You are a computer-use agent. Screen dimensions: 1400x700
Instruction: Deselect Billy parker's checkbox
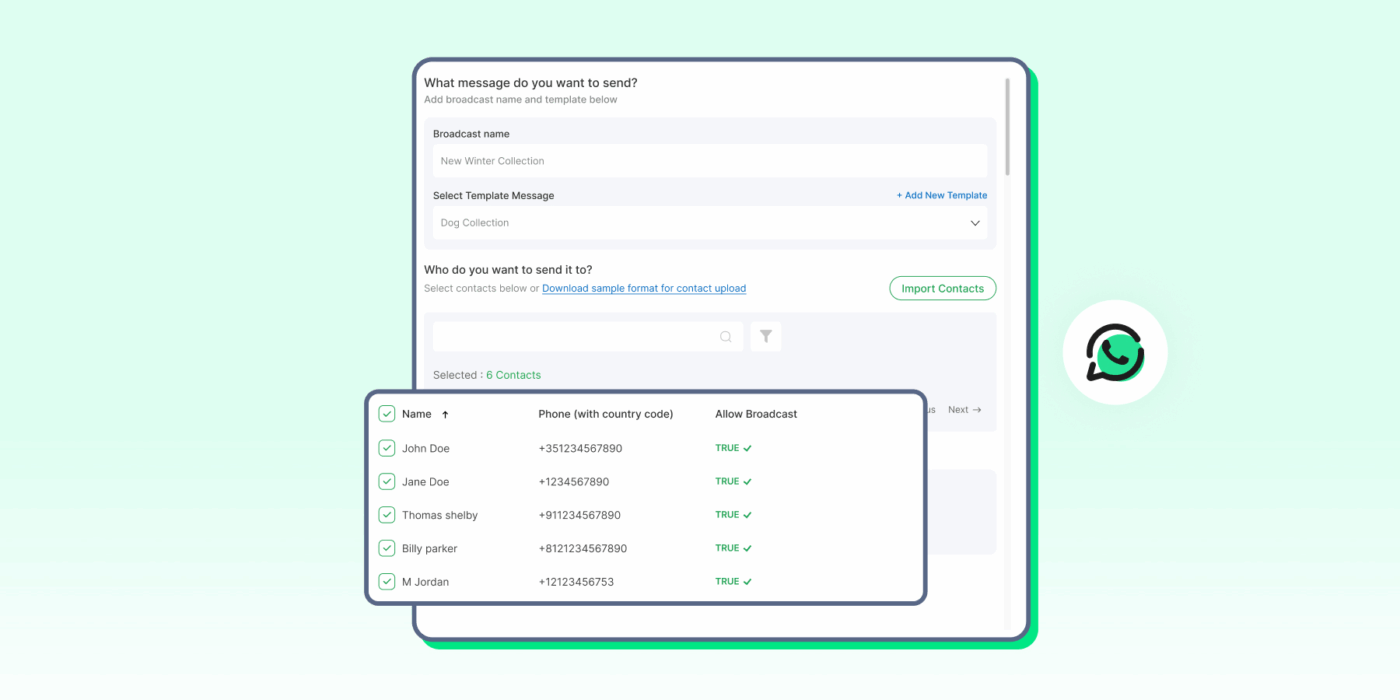(386, 548)
